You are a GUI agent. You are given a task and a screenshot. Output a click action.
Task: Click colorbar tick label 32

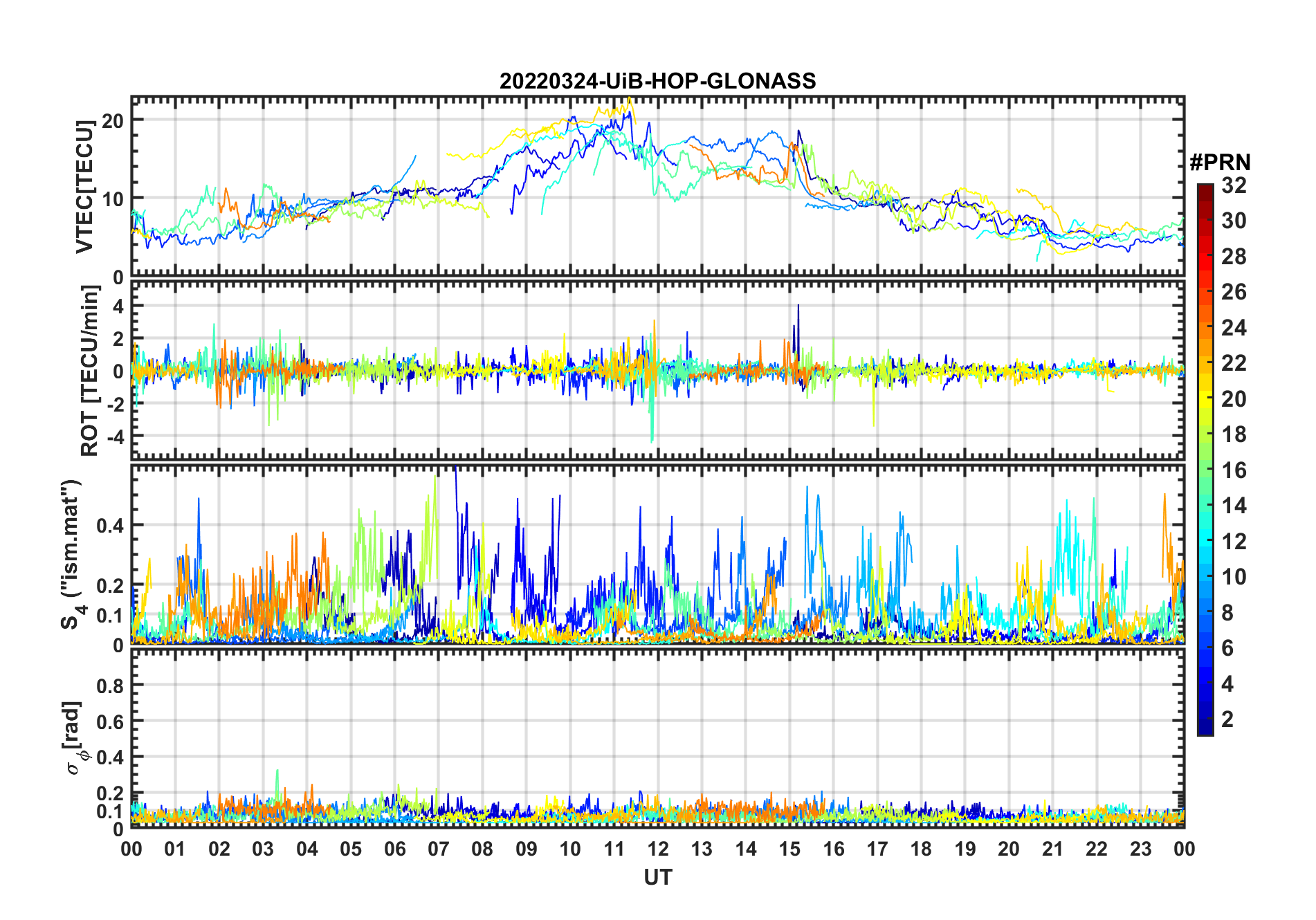coord(1234,185)
